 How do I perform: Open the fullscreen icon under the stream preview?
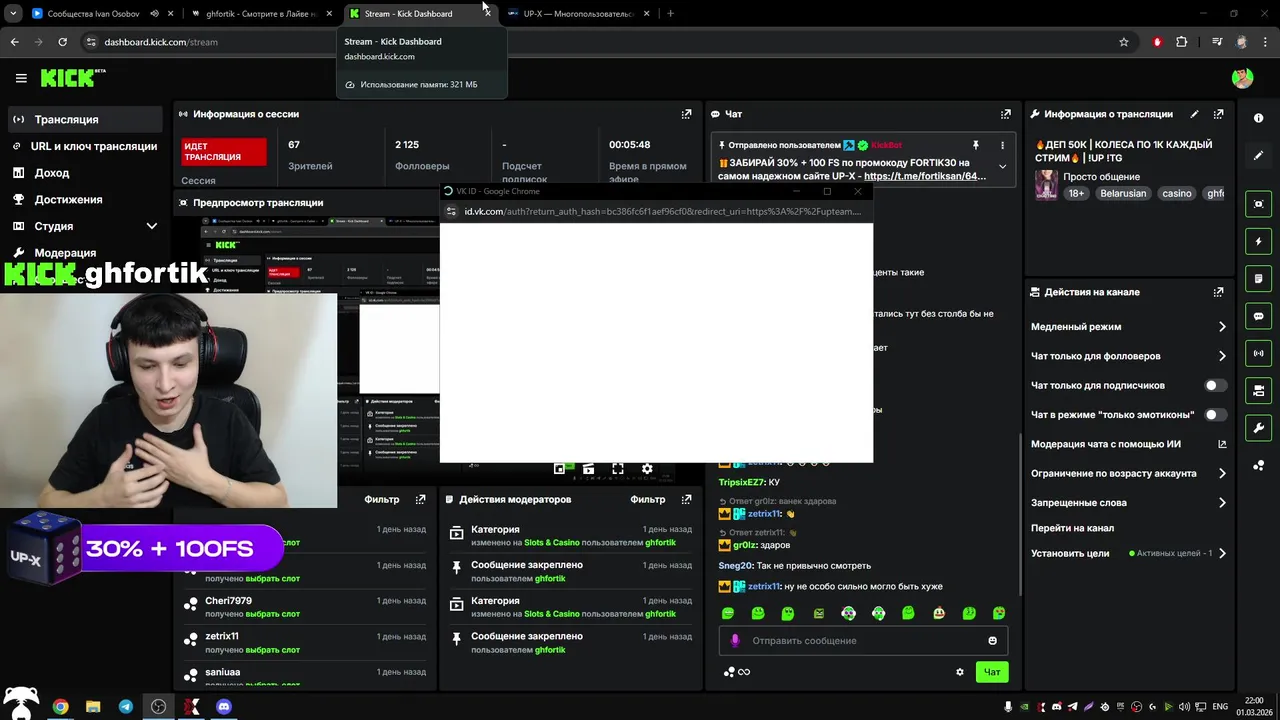pyautogui.click(x=618, y=469)
